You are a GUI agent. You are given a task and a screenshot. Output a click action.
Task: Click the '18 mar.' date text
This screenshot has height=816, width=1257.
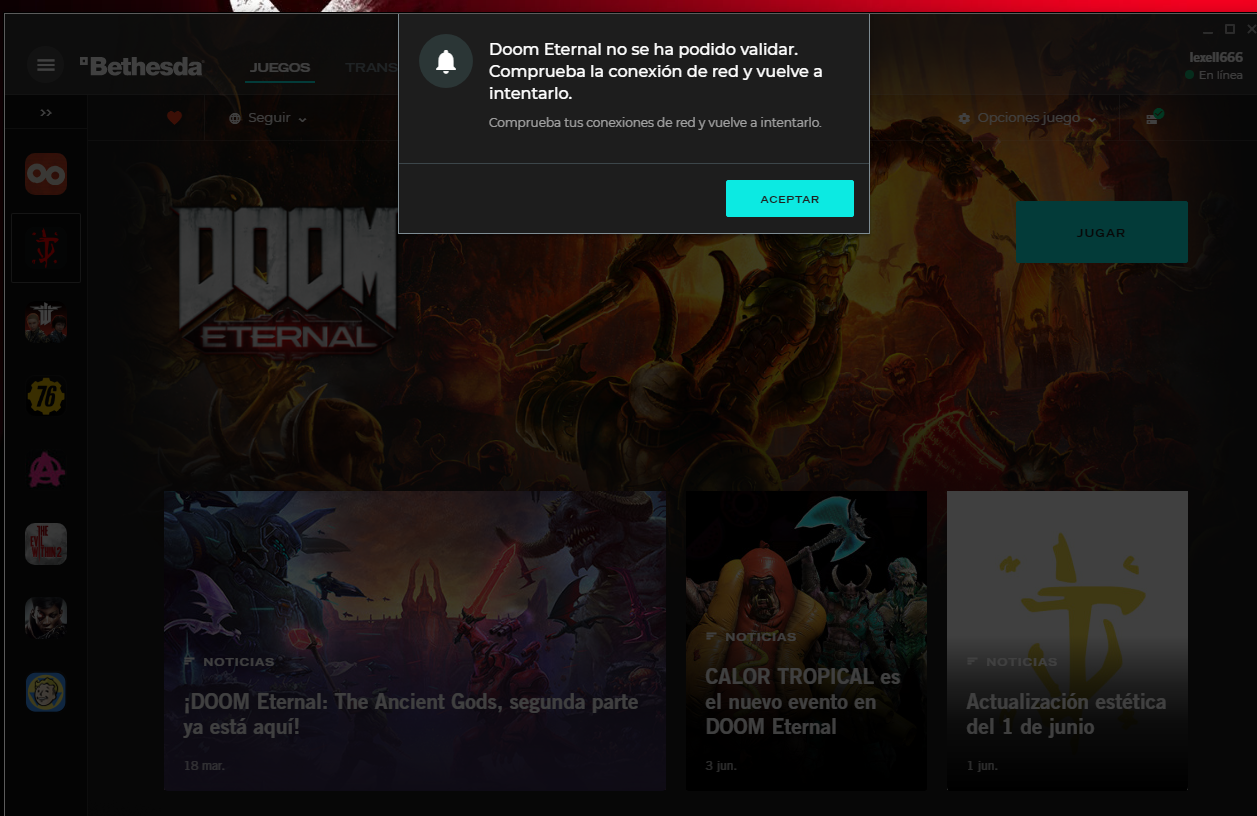coord(204,766)
